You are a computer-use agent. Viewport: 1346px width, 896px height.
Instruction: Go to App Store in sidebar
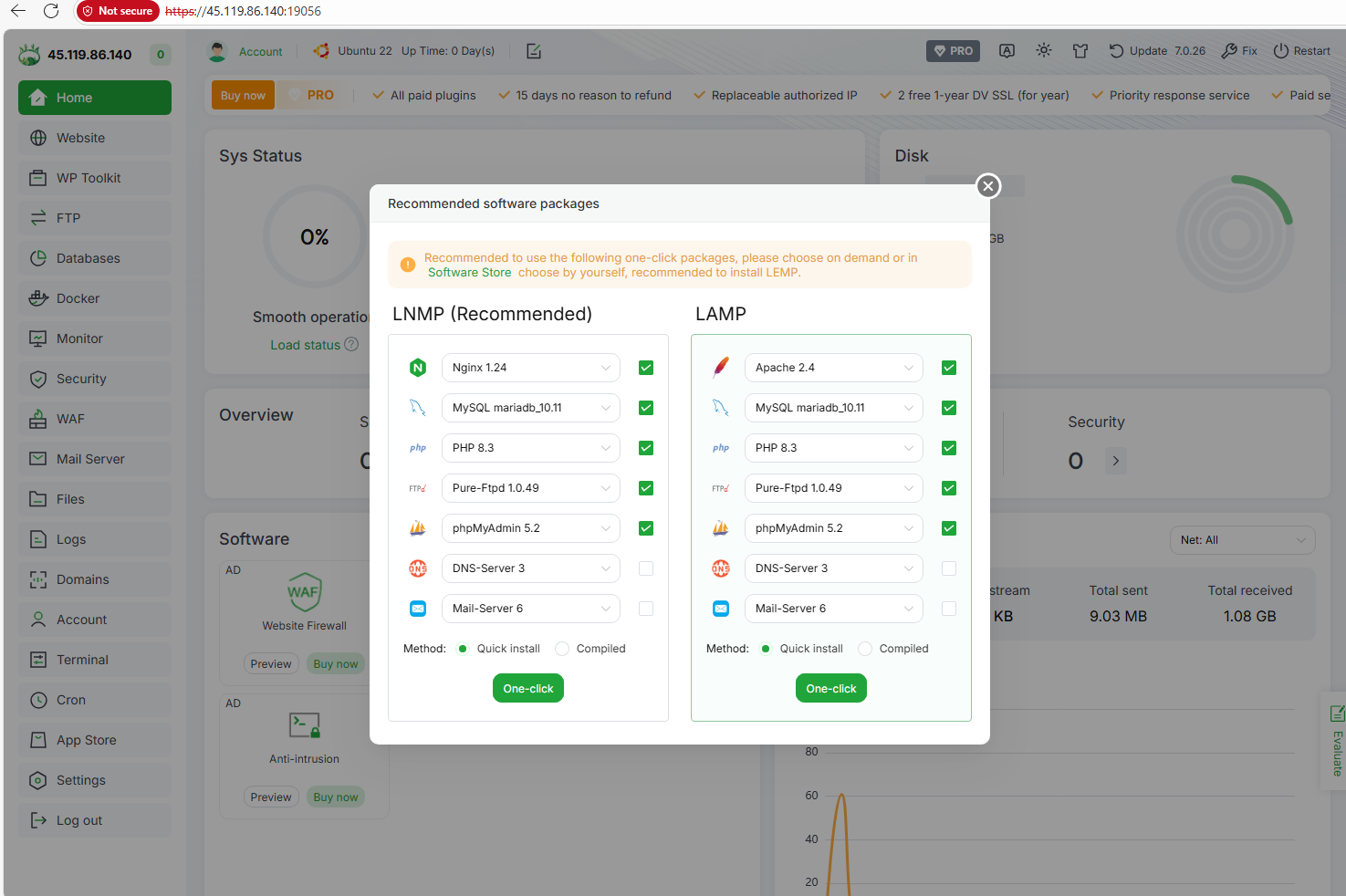click(86, 740)
